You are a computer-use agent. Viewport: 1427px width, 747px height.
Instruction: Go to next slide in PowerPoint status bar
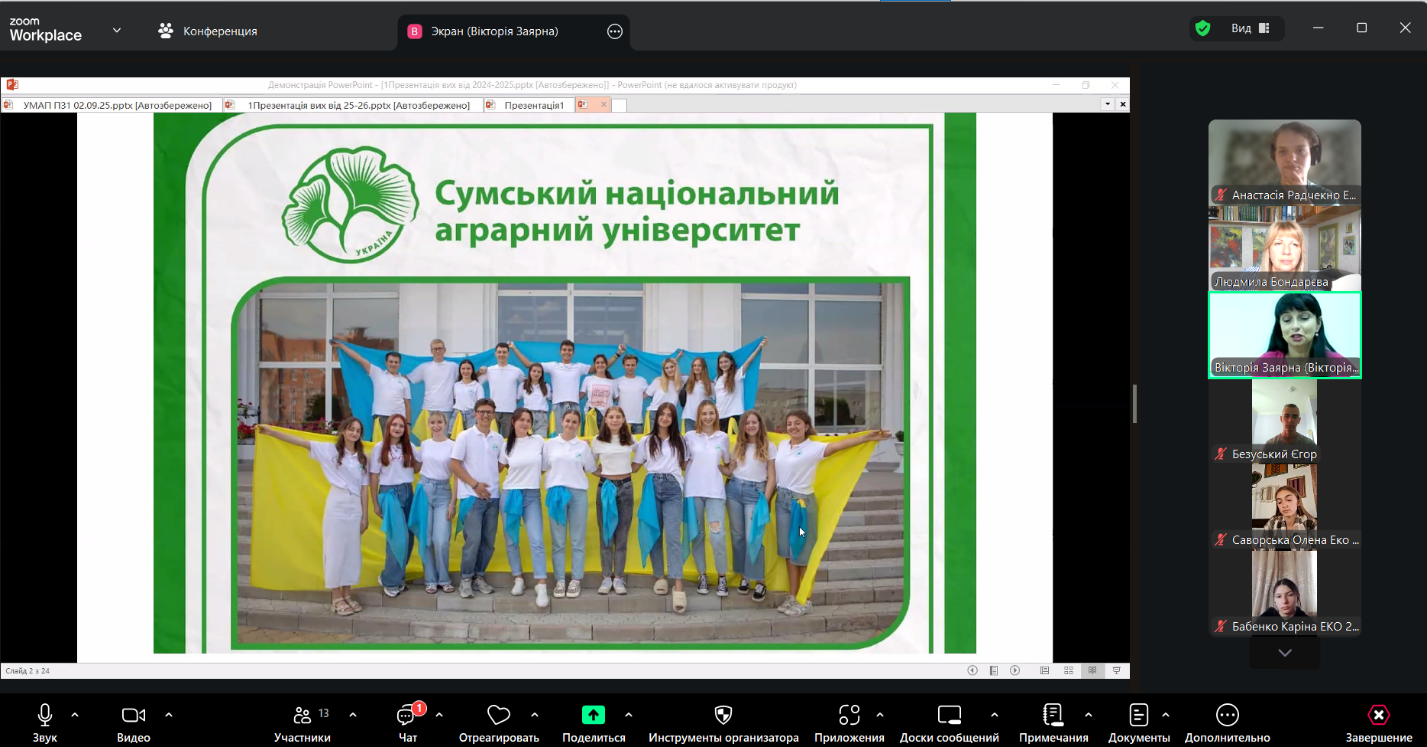click(1015, 670)
